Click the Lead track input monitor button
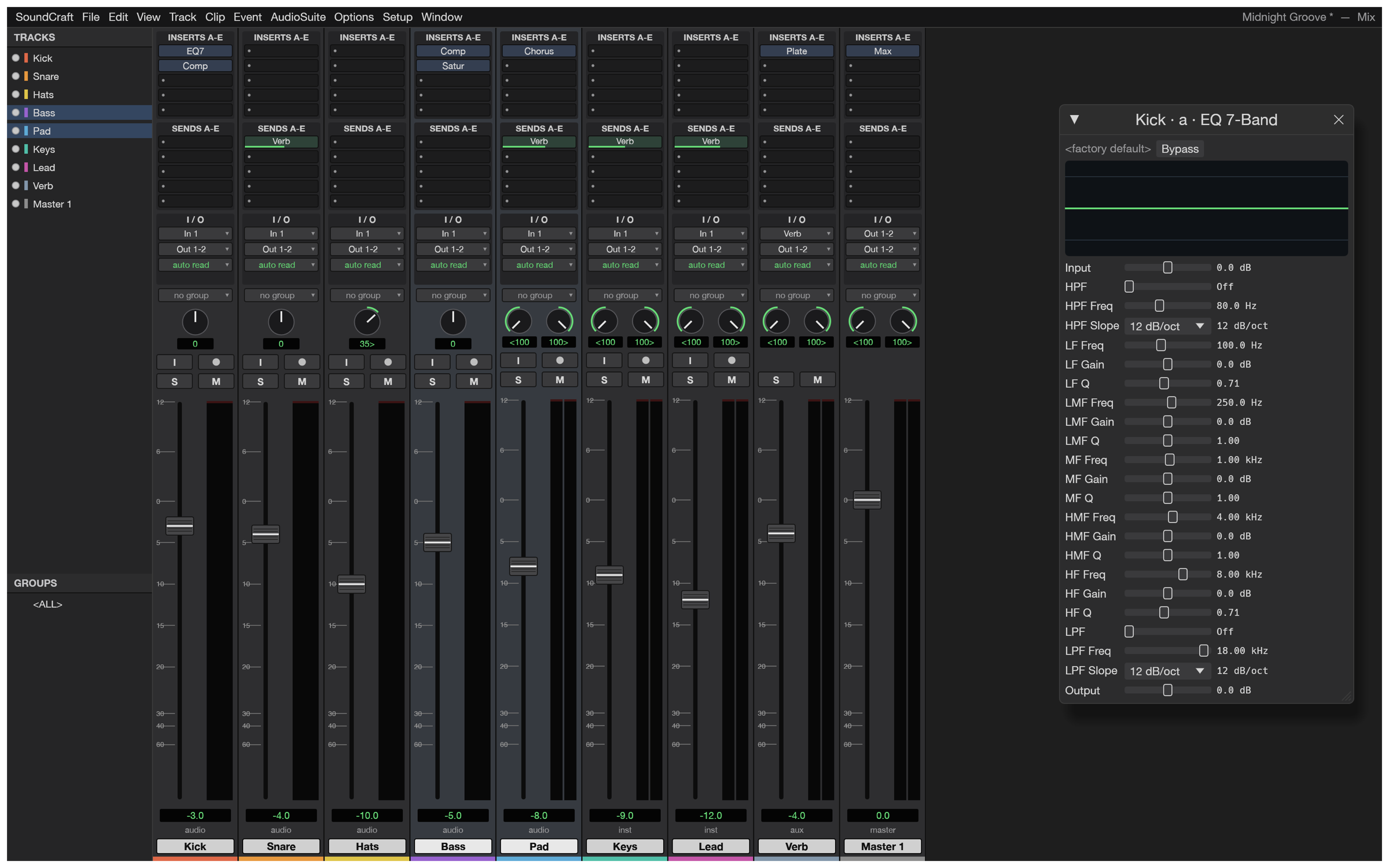The width and height of the screenshot is (1389, 868). 690,361
